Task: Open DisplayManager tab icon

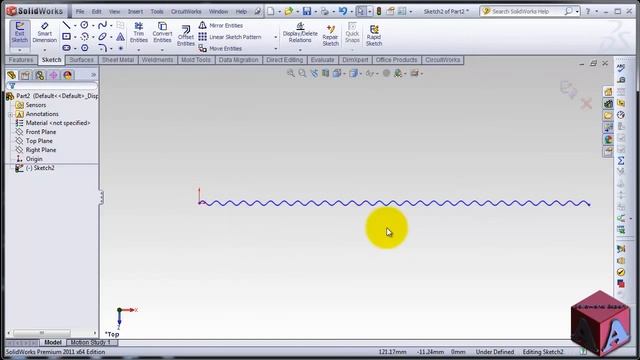Action: [x=67, y=75]
